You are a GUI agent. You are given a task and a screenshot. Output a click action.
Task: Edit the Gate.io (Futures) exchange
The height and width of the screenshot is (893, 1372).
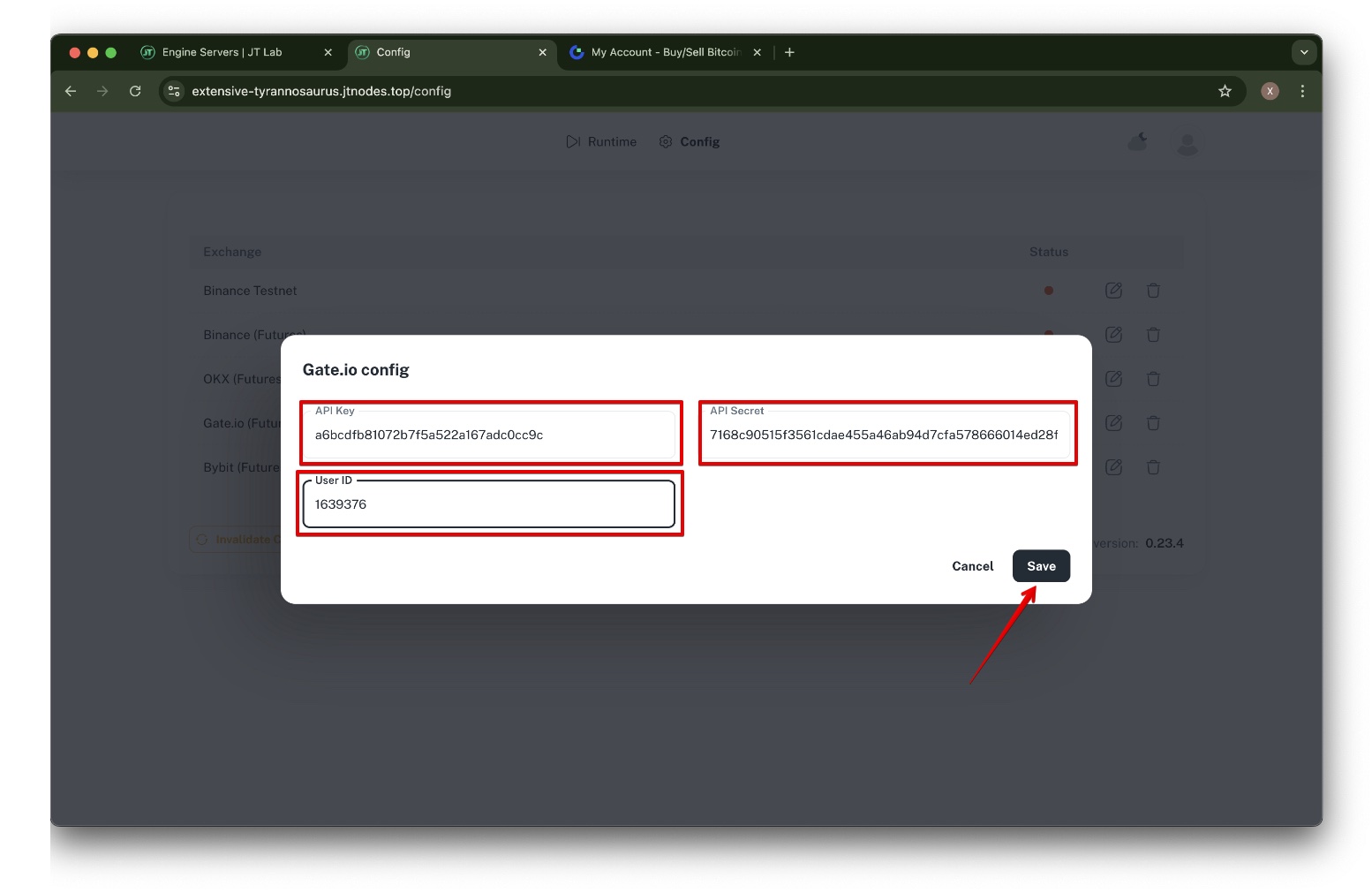1113,423
